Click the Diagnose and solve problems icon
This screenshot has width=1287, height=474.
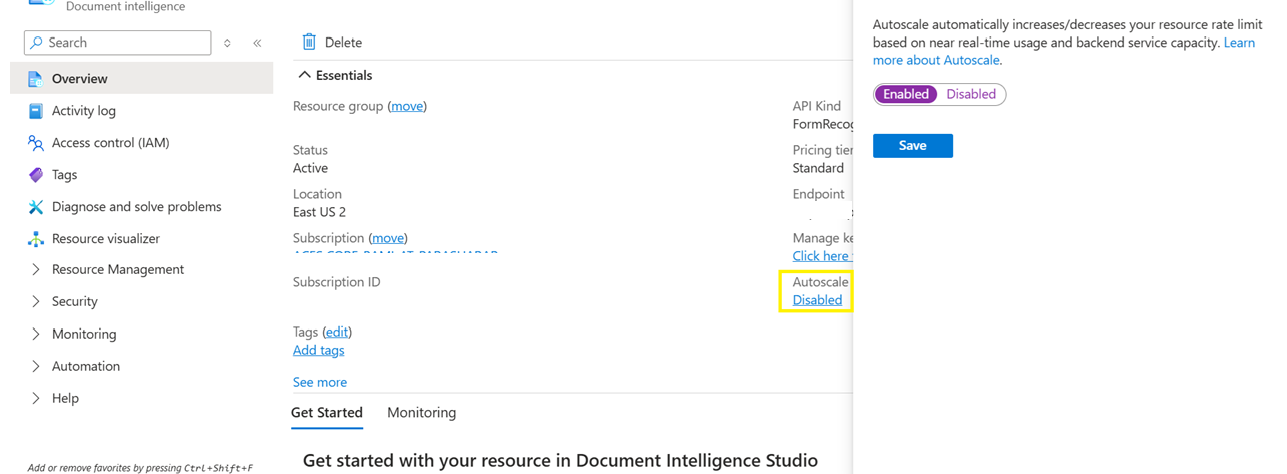pyautogui.click(x=36, y=207)
